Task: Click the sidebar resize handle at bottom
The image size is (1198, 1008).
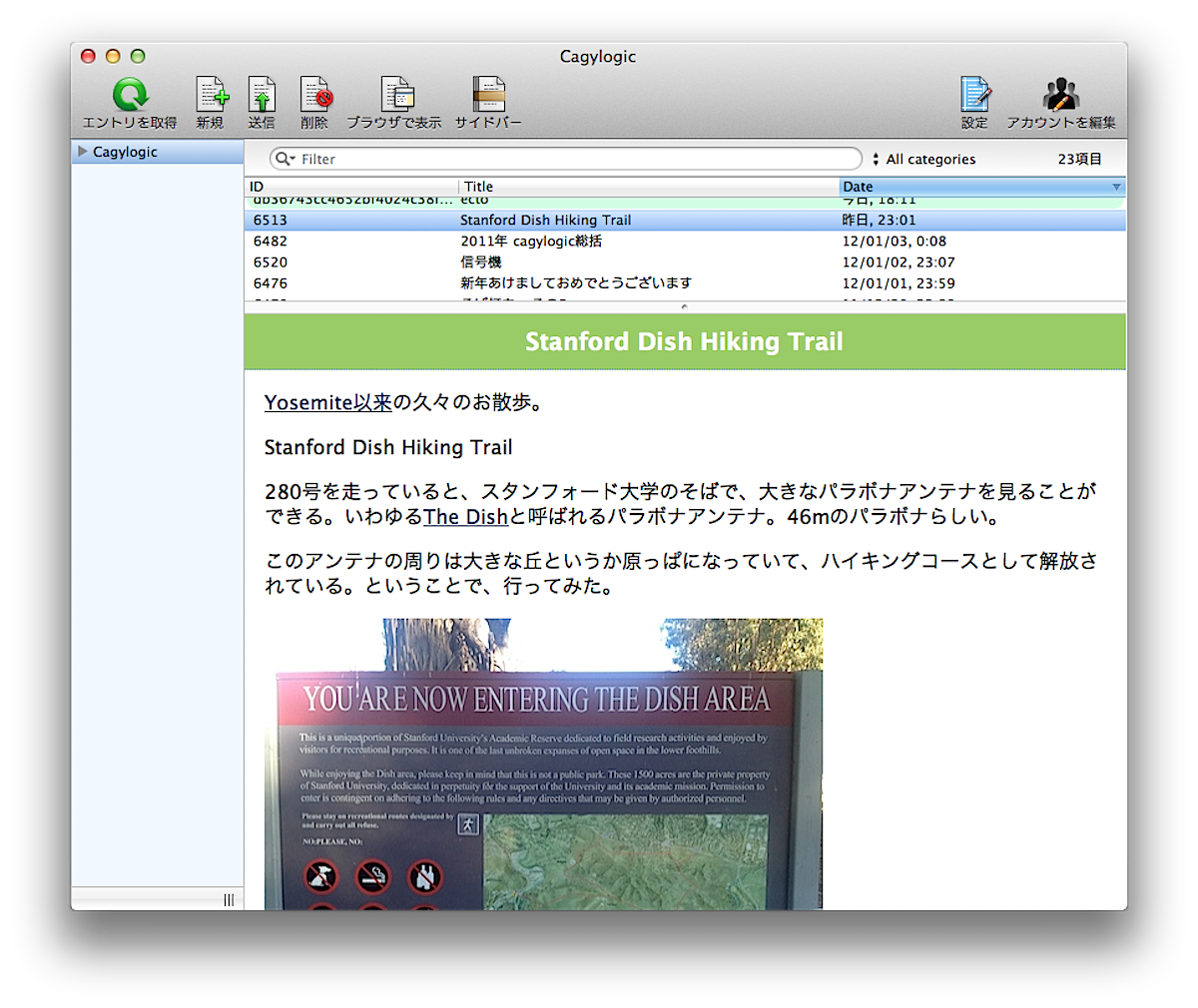Action: pyautogui.click(x=229, y=900)
